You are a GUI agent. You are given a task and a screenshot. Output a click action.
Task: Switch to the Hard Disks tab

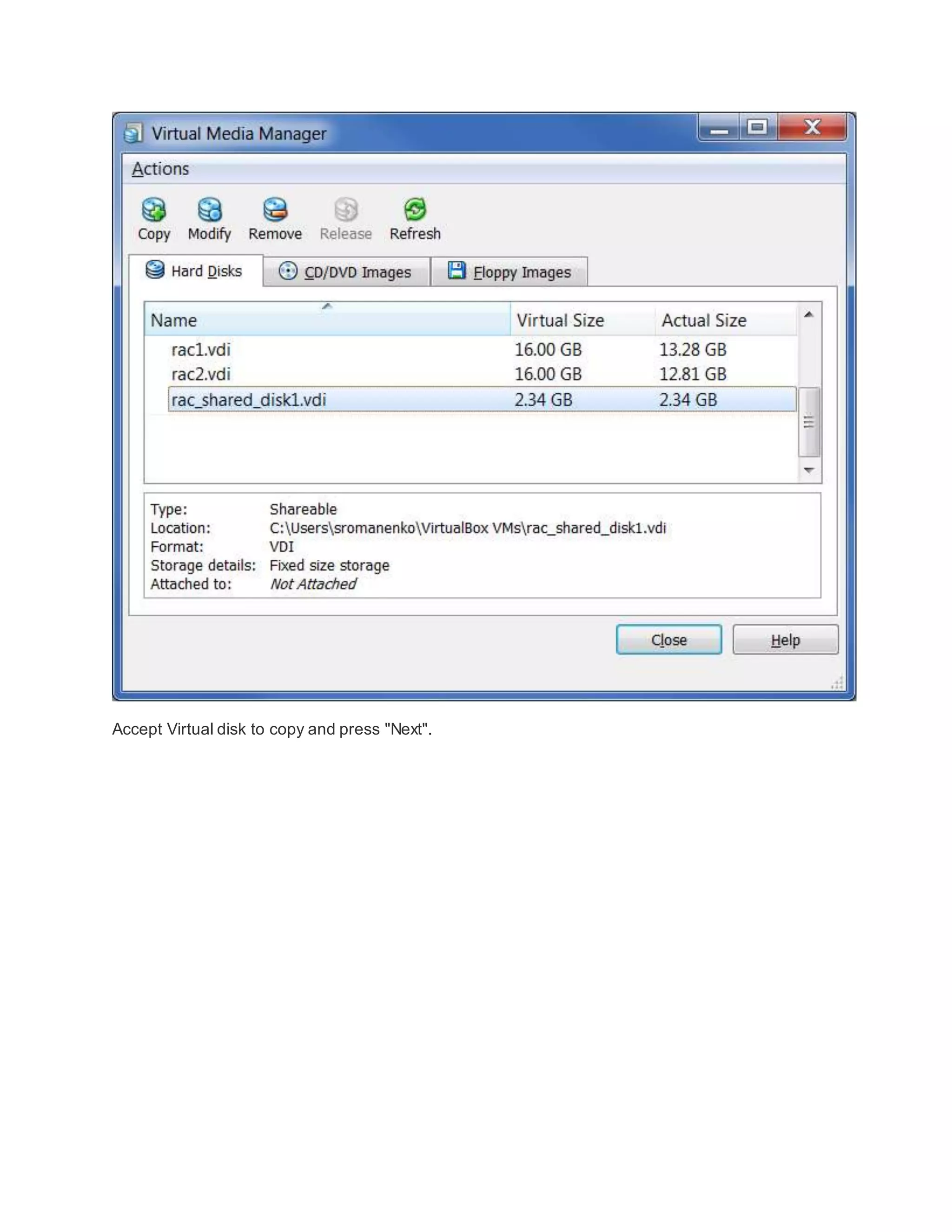pos(195,272)
